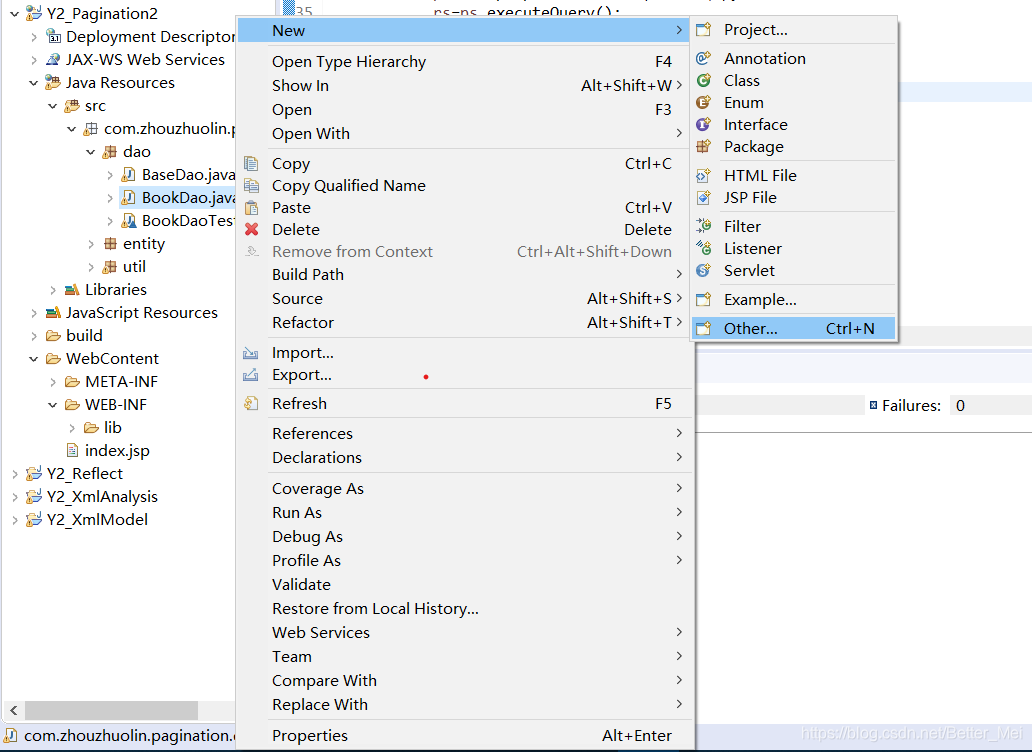Screen dimensions: 1032x752
Task: Open the Build Path submenu
Action: (463, 274)
